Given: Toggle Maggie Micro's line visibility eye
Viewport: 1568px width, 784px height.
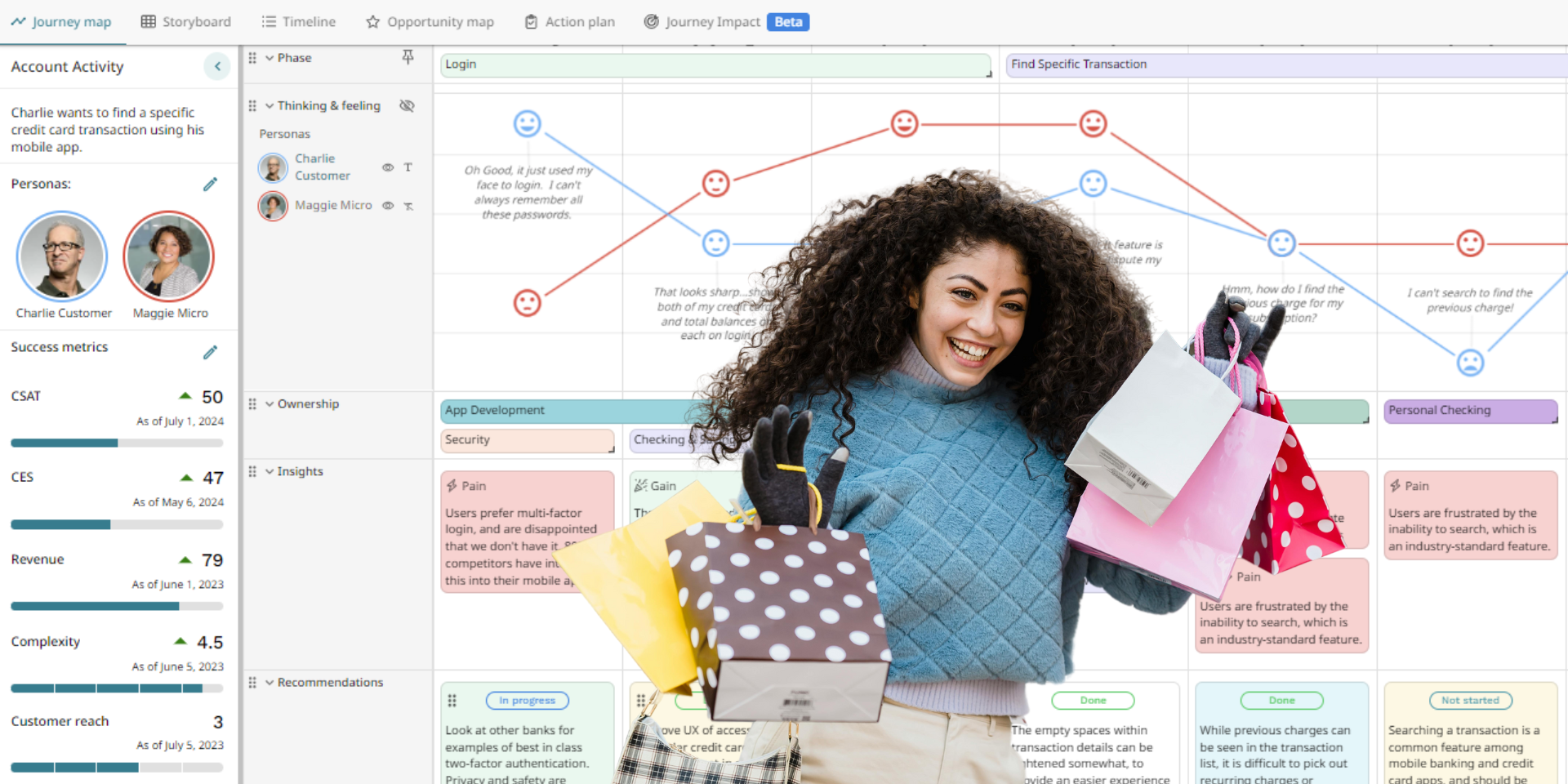Looking at the screenshot, I should 388,206.
